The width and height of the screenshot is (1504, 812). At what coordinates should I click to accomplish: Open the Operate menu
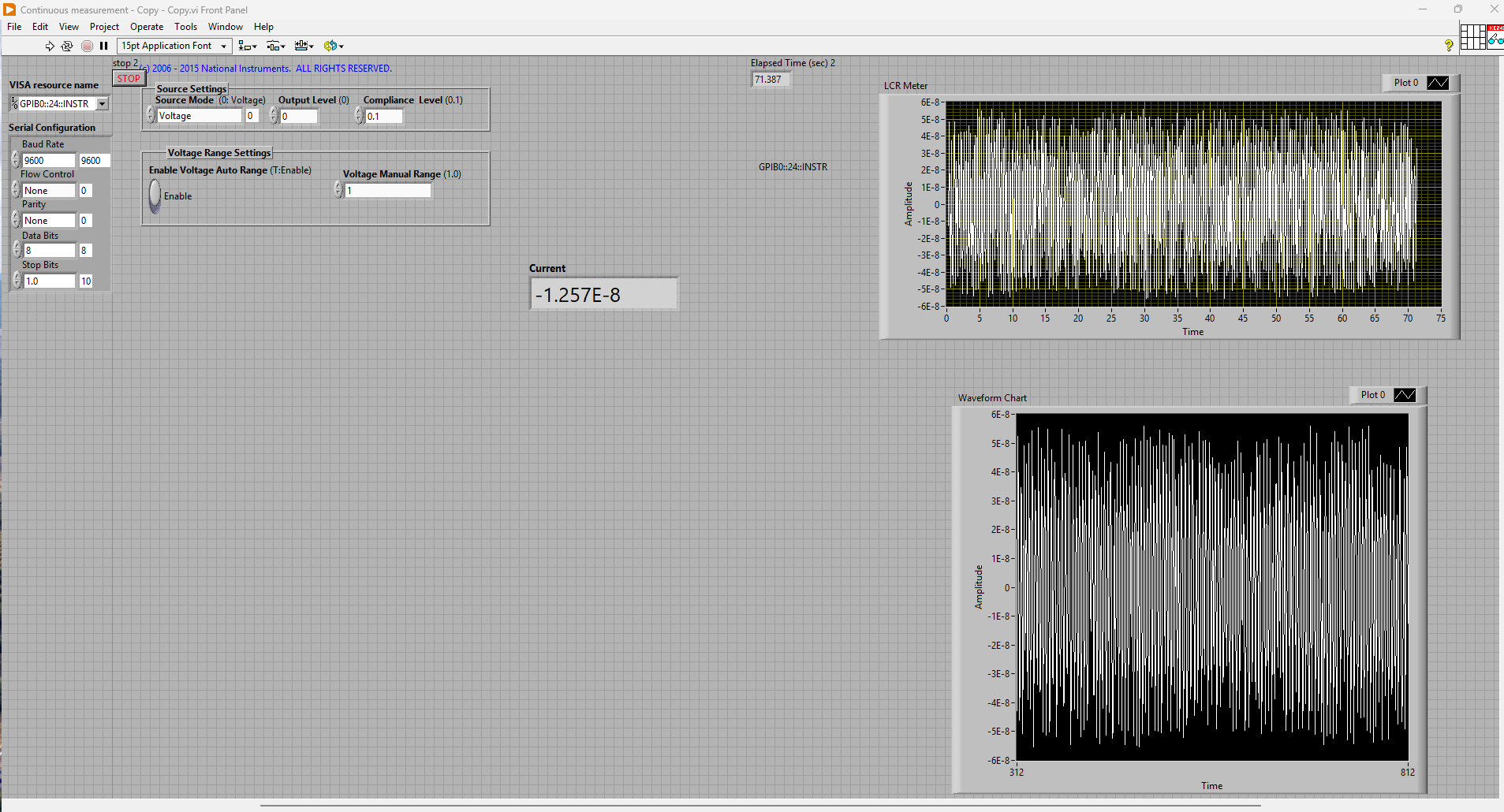[x=147, y=27]
